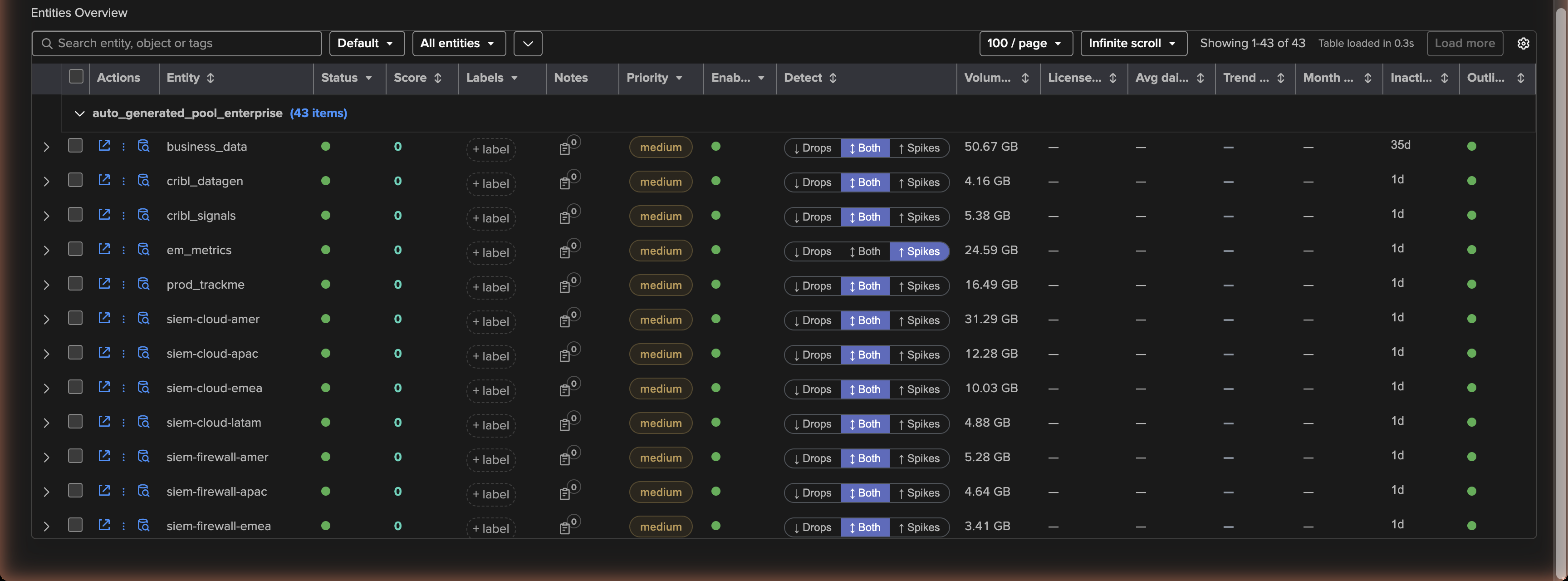Click the search-data icon for siem-cloud-emea
The width and height of the screenshot is (1568, 581).
tap(144, 387)
